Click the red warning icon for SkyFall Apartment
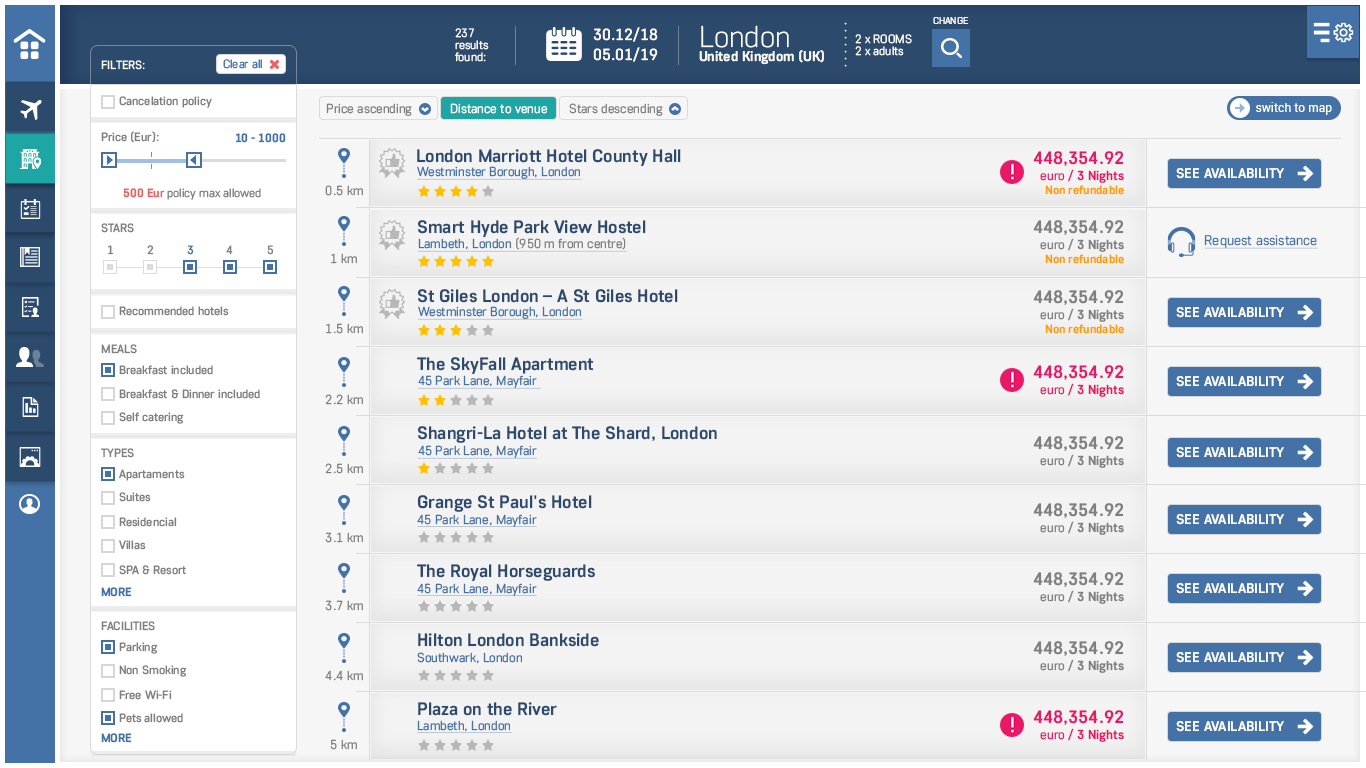The height and width of the screenshot is (768, 1366). click(1012, 380)
